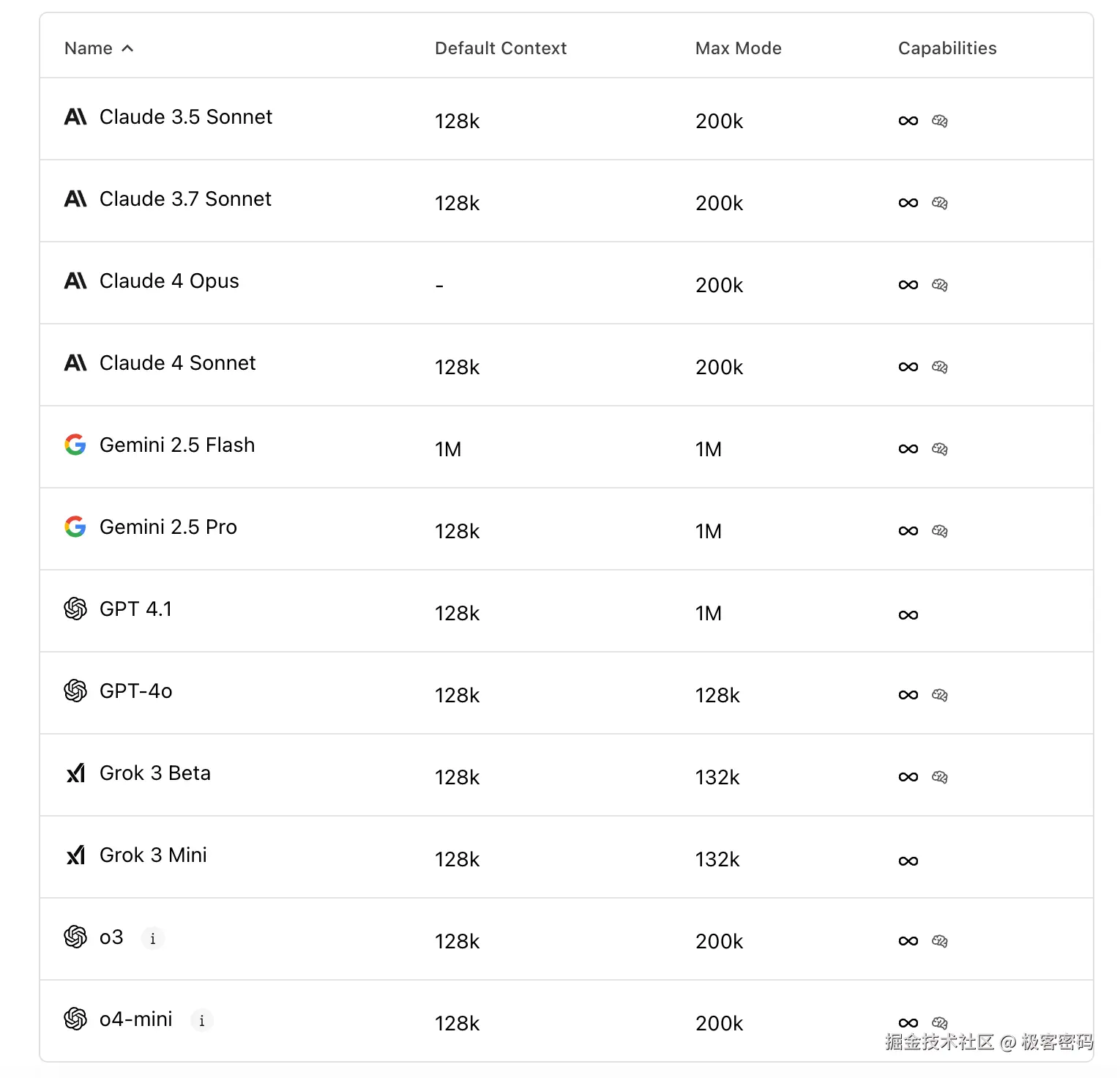Screen dimensions: 1120x1078
Task: Click the brain thinking icon for GPT-4o
Action: (x=940, y=695)
